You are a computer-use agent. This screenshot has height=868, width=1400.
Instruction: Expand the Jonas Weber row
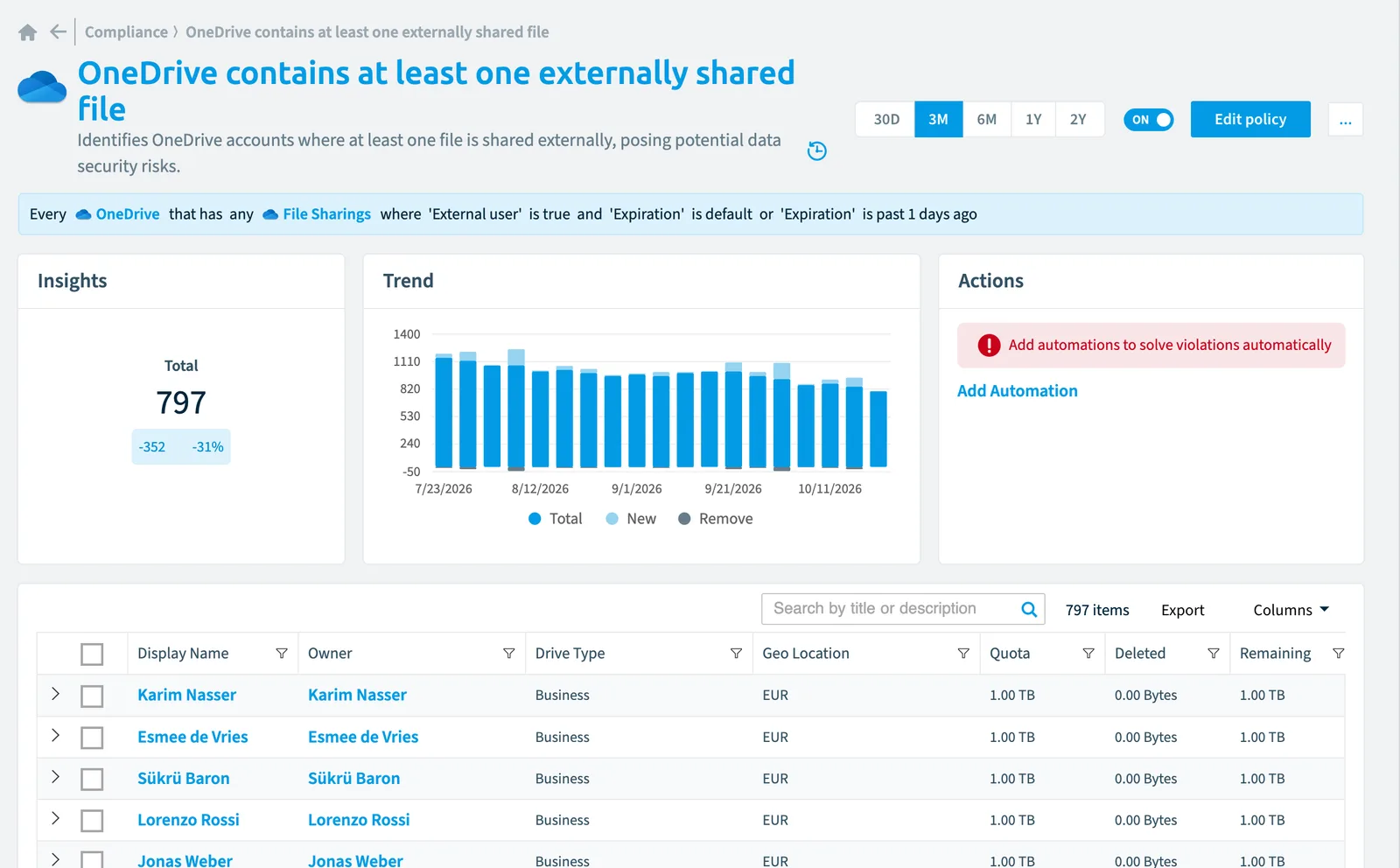click(55, 859)
